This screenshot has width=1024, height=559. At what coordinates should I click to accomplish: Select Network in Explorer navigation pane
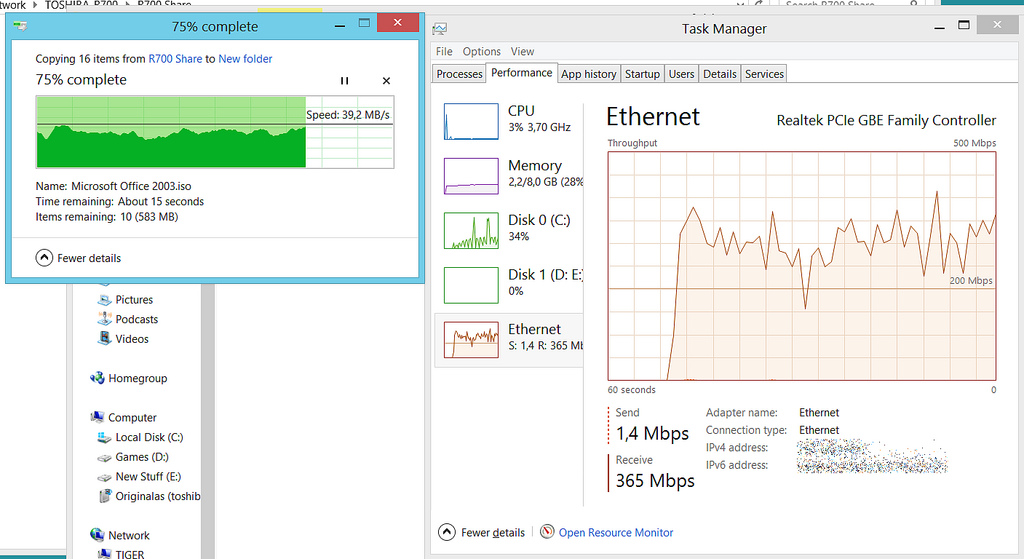pyautogui.click(x=129, y=535)
